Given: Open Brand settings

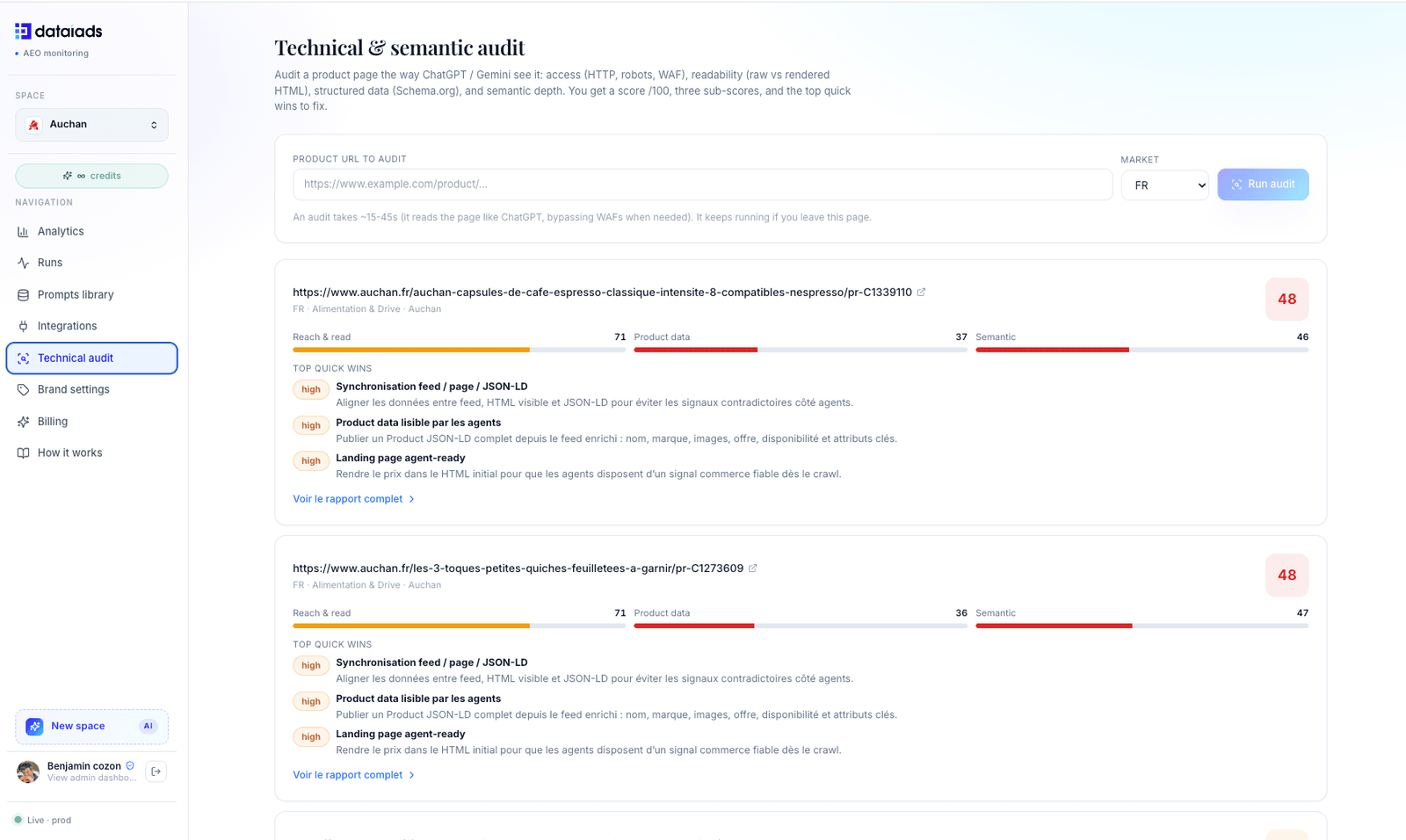Looking at the screenshot, I should 91,389.
